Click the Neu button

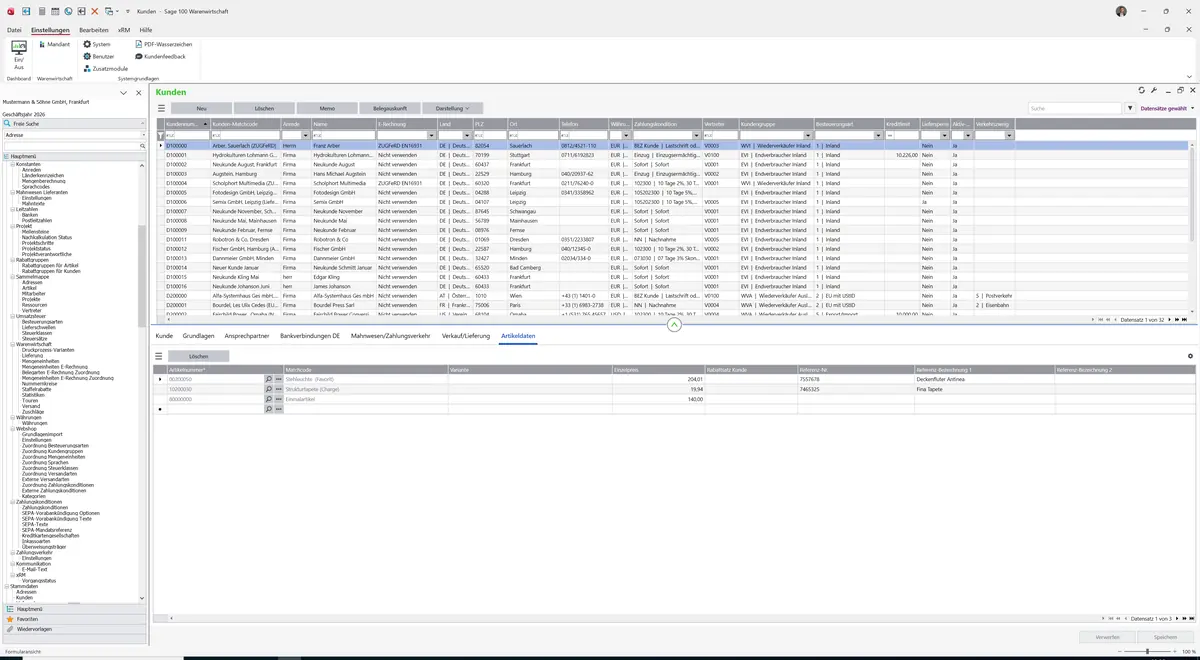point(201,108)
